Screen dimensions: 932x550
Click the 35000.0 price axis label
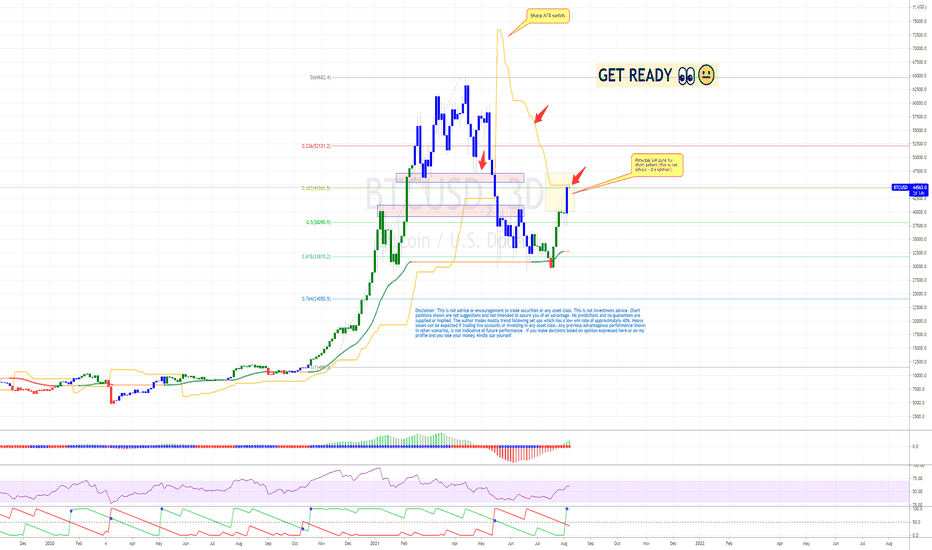coord(919,239)
